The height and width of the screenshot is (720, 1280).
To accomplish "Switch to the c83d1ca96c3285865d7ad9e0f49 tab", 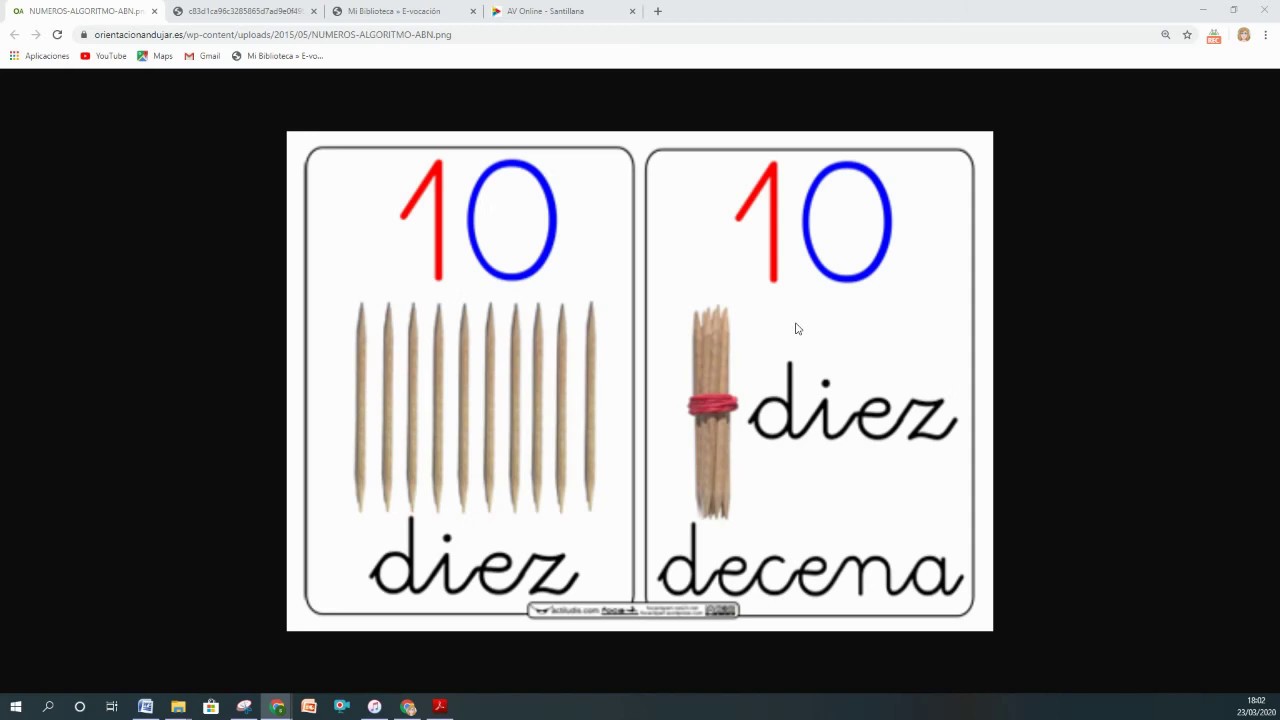I will click(243, 11).
